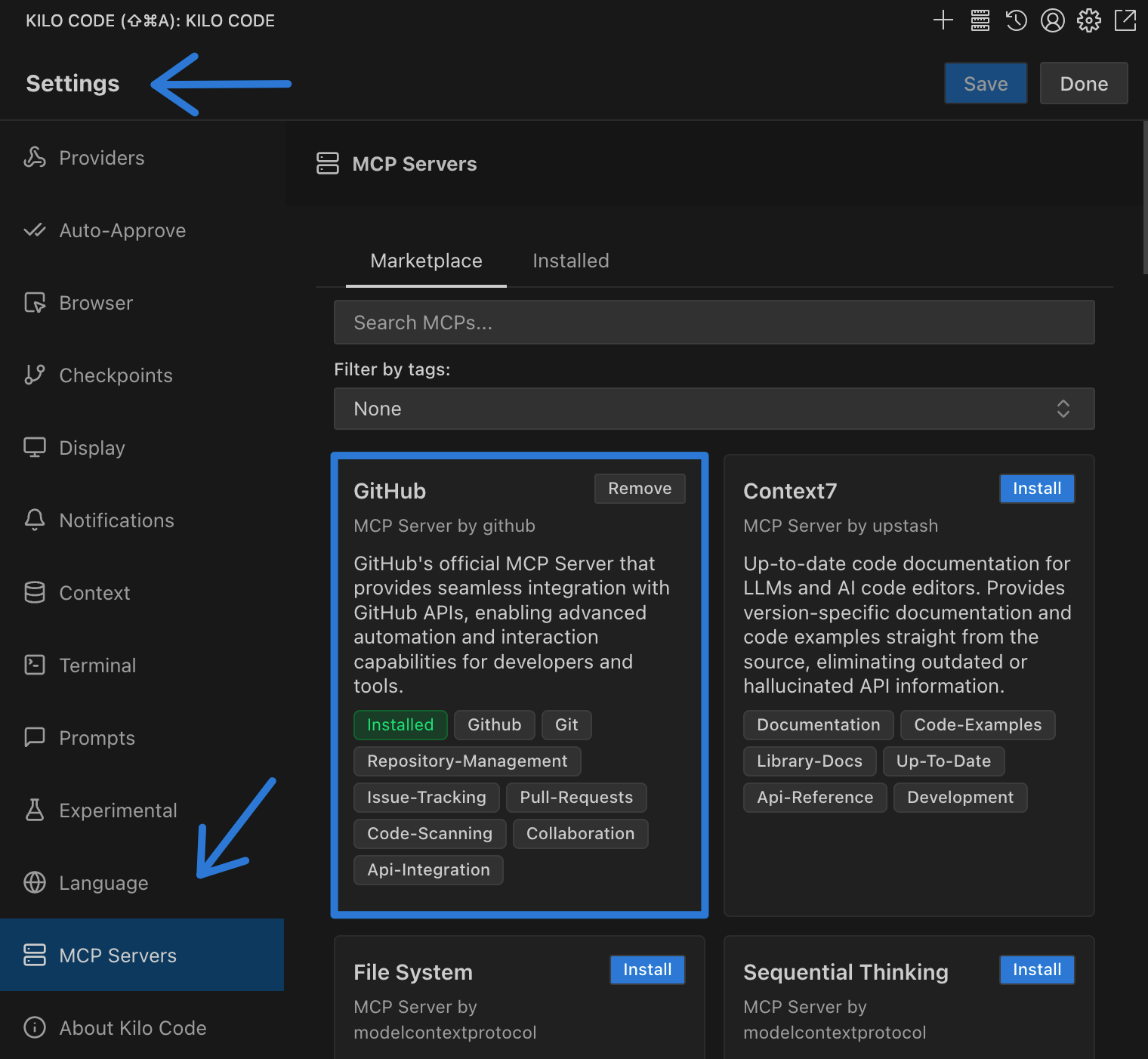Open Experimental settings section
This screenshot has height=1059, width=1148.
click(x=142, y=810)
